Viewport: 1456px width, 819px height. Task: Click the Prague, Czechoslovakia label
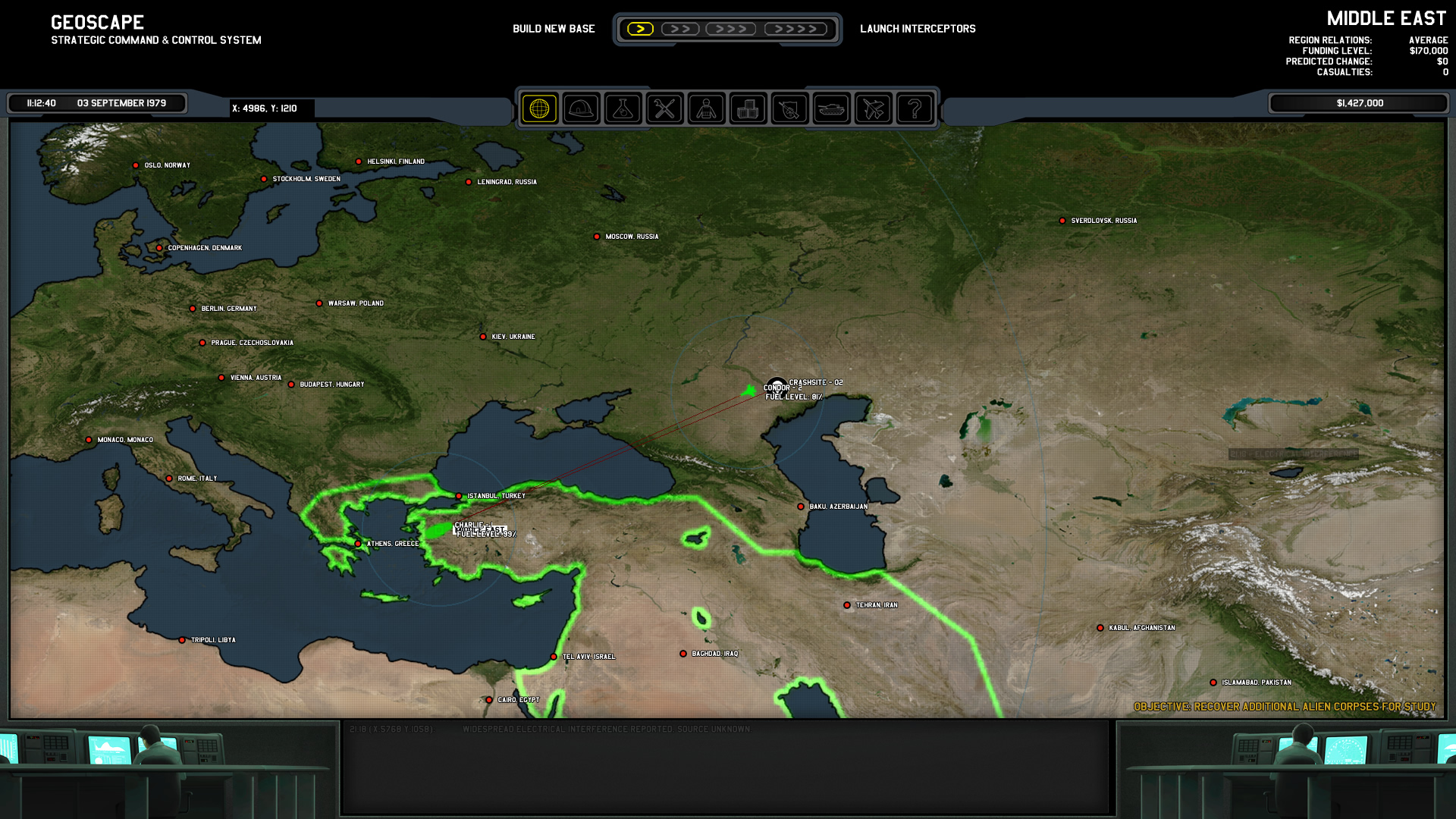[x=252, y=343]
